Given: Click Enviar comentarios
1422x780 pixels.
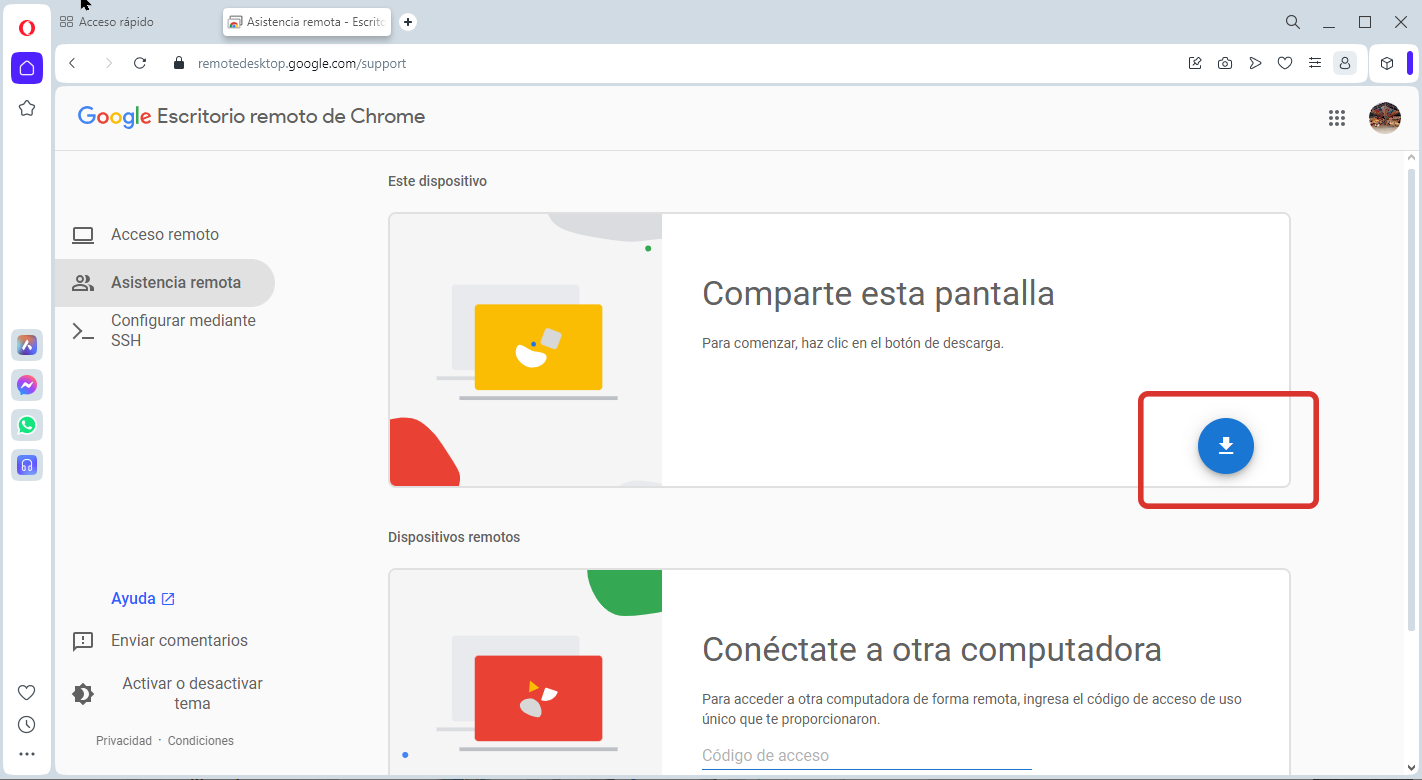Looking at the screenshot, I should [178, 641].
